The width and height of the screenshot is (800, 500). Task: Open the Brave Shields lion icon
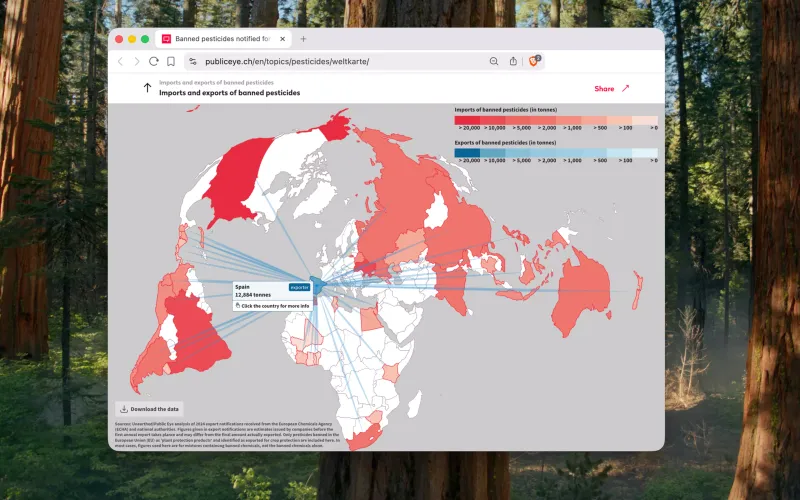[534, 61]
